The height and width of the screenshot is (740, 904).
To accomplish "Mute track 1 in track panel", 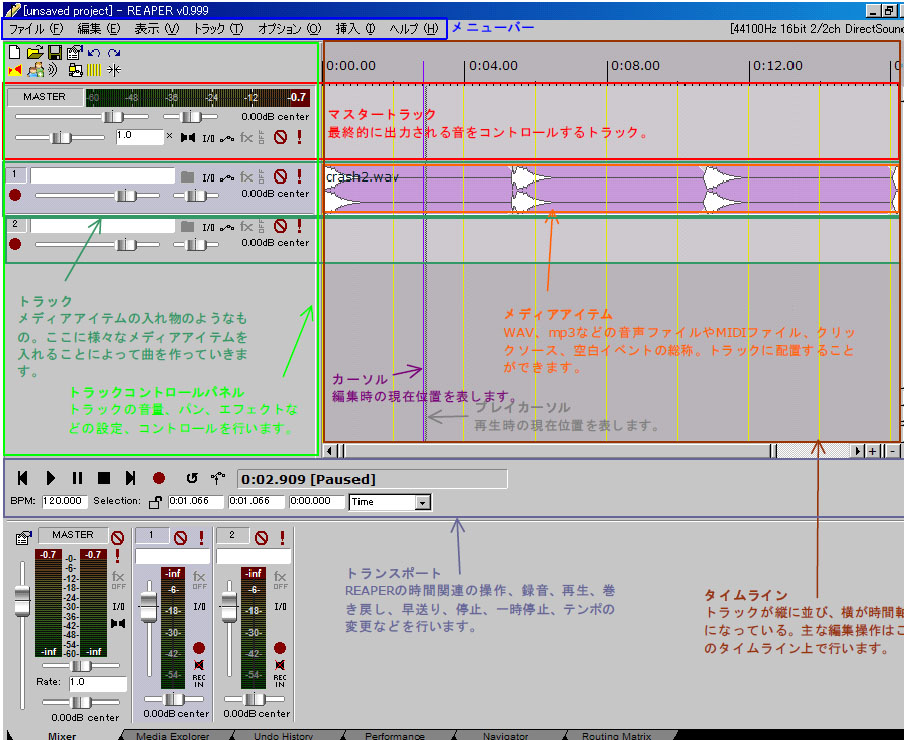I will point(280,176).
